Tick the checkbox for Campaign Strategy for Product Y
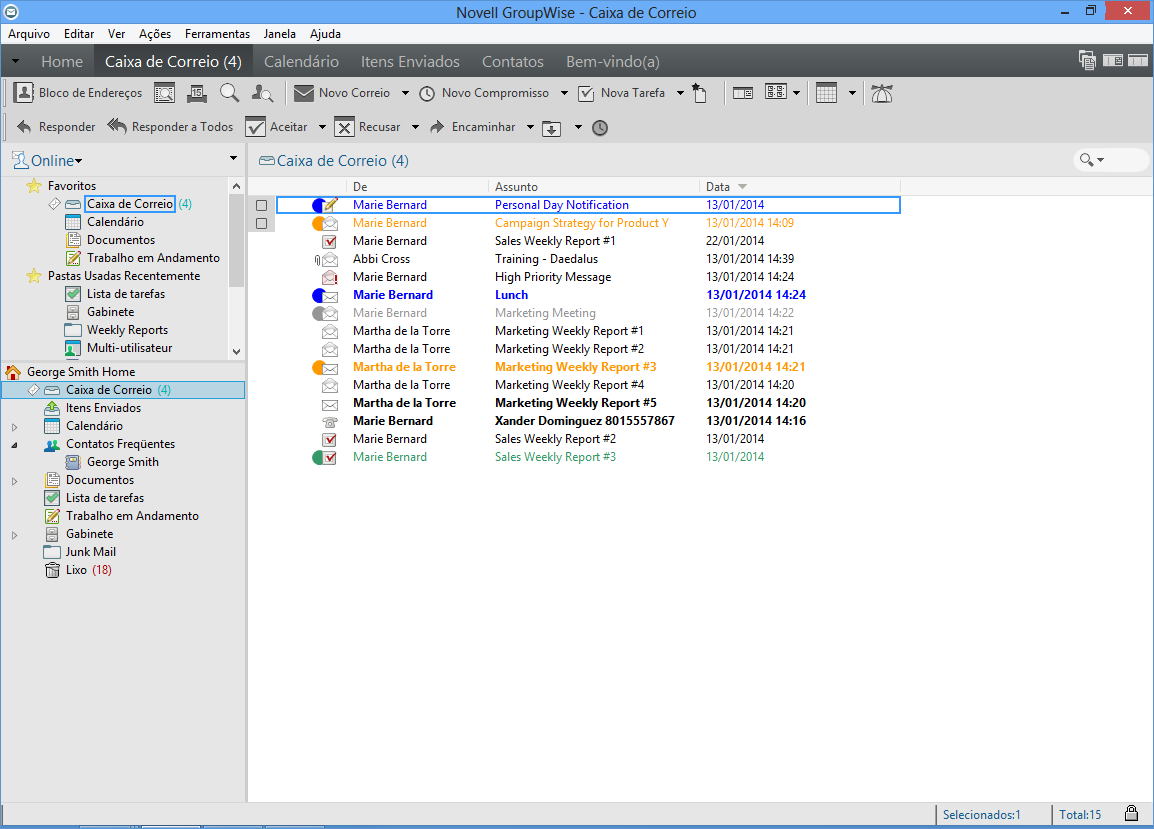This screenshot has height=829, width=1154. [261, 223]
